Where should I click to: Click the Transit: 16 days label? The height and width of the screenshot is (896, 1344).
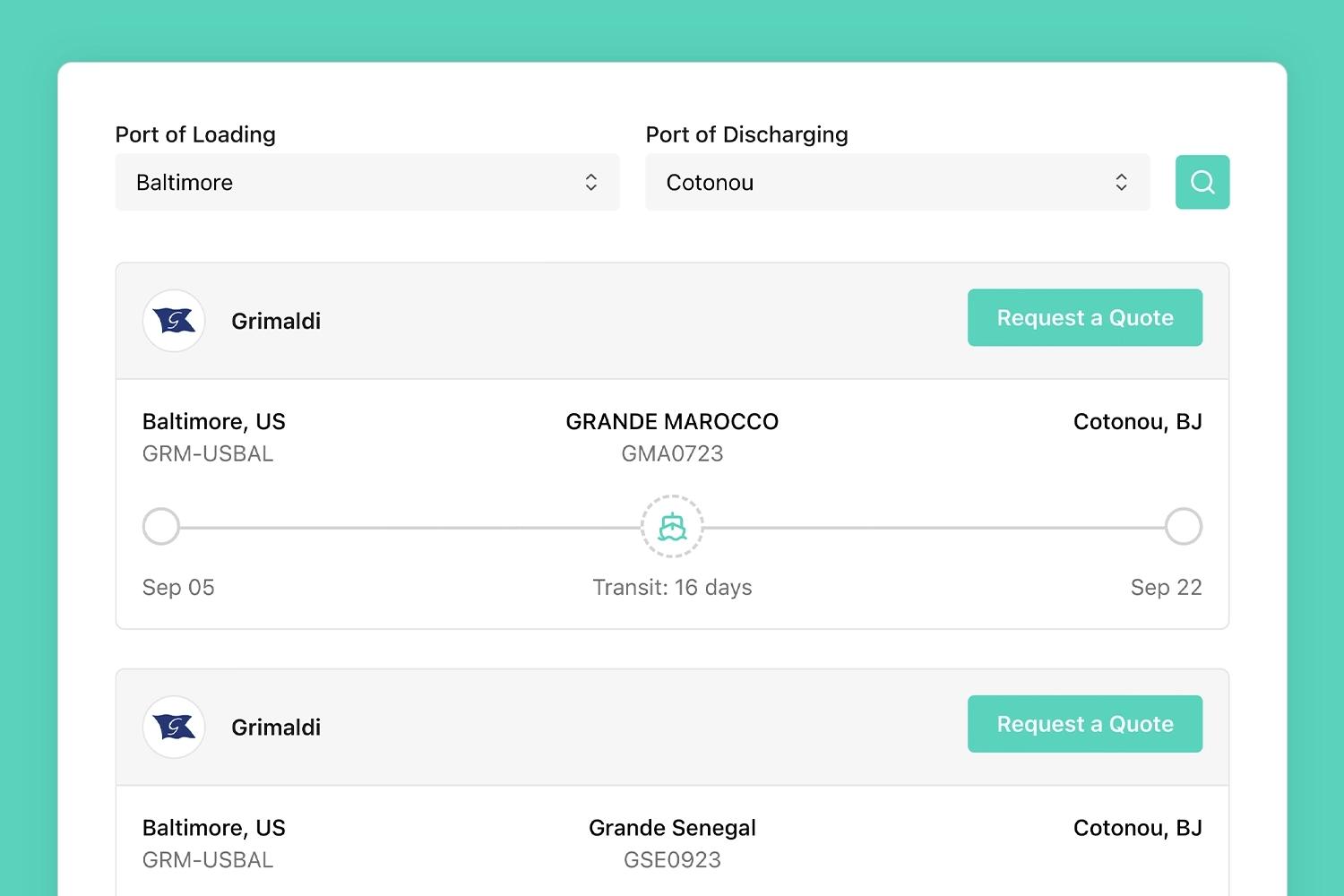tap(672, 588)
